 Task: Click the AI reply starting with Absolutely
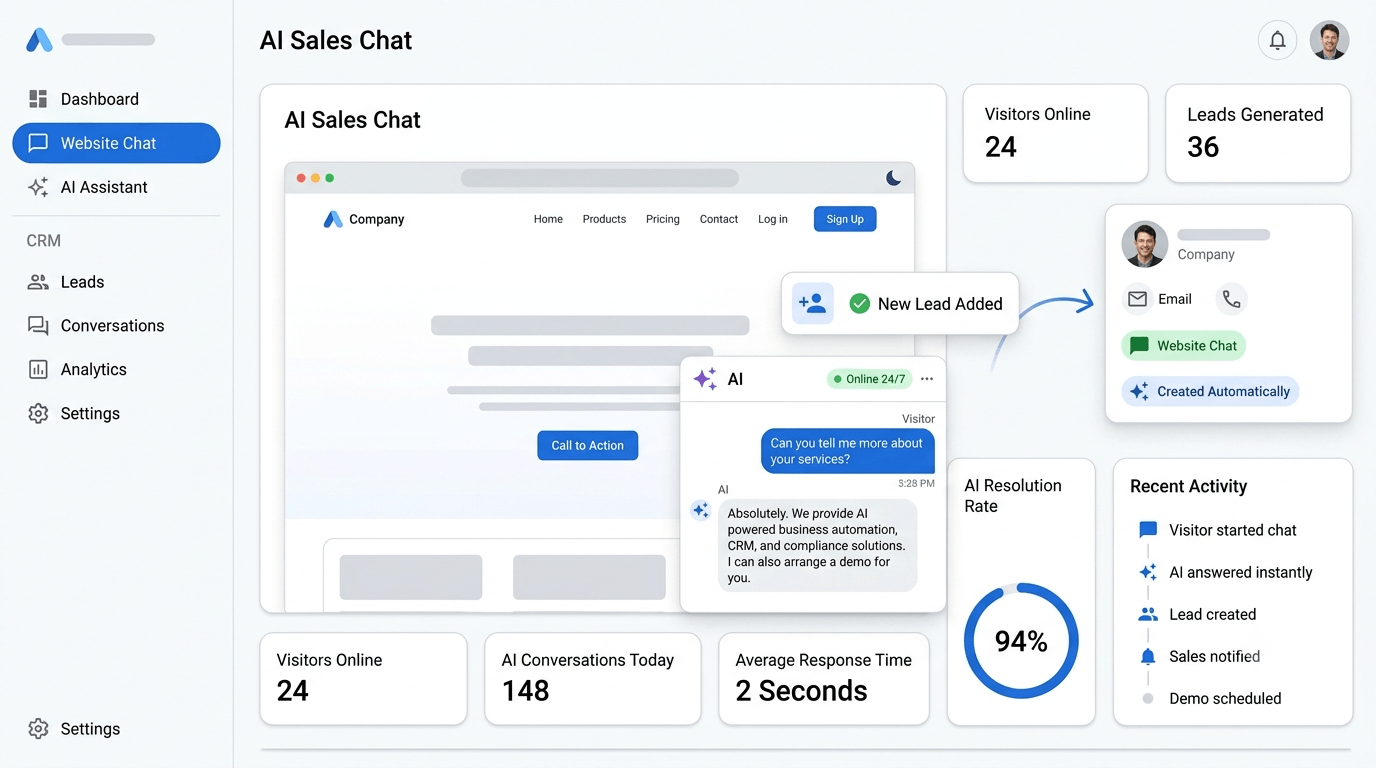[x=817, y=545]
